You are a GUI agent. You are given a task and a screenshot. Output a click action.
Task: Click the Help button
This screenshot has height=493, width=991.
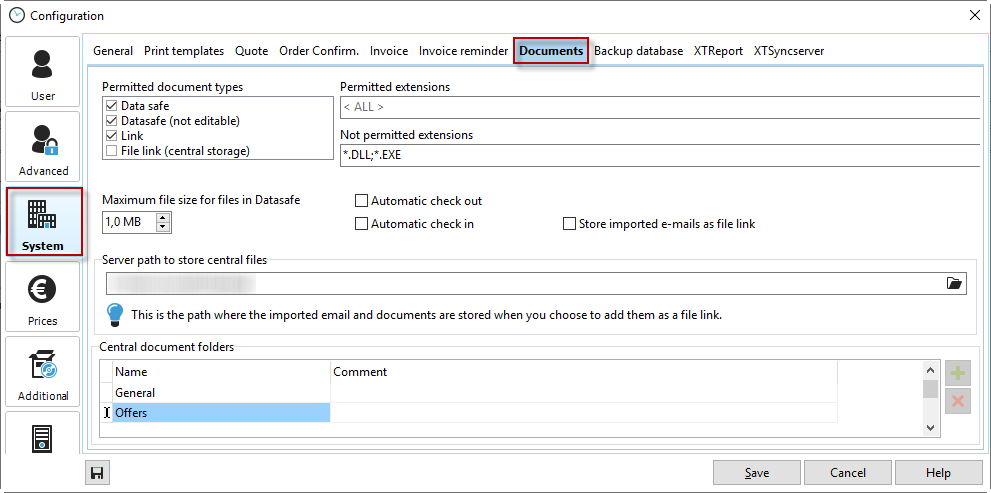pos(938,473)
